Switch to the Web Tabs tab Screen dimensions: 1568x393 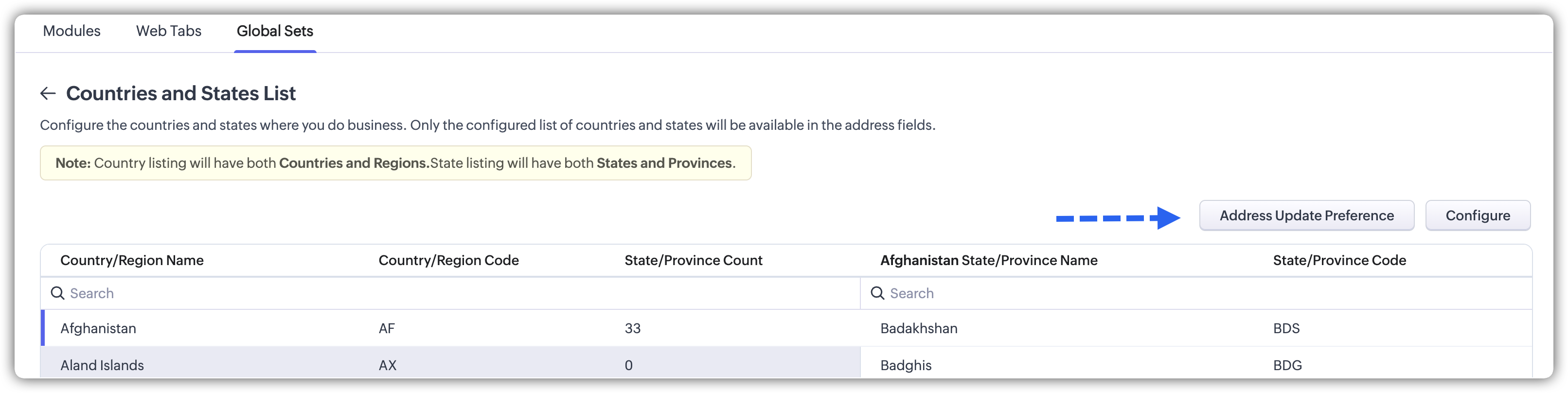pos(169,31)
